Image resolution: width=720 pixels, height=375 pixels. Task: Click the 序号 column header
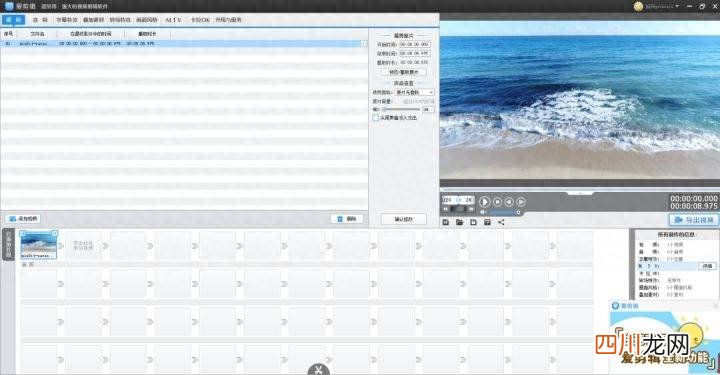[8, 34]
